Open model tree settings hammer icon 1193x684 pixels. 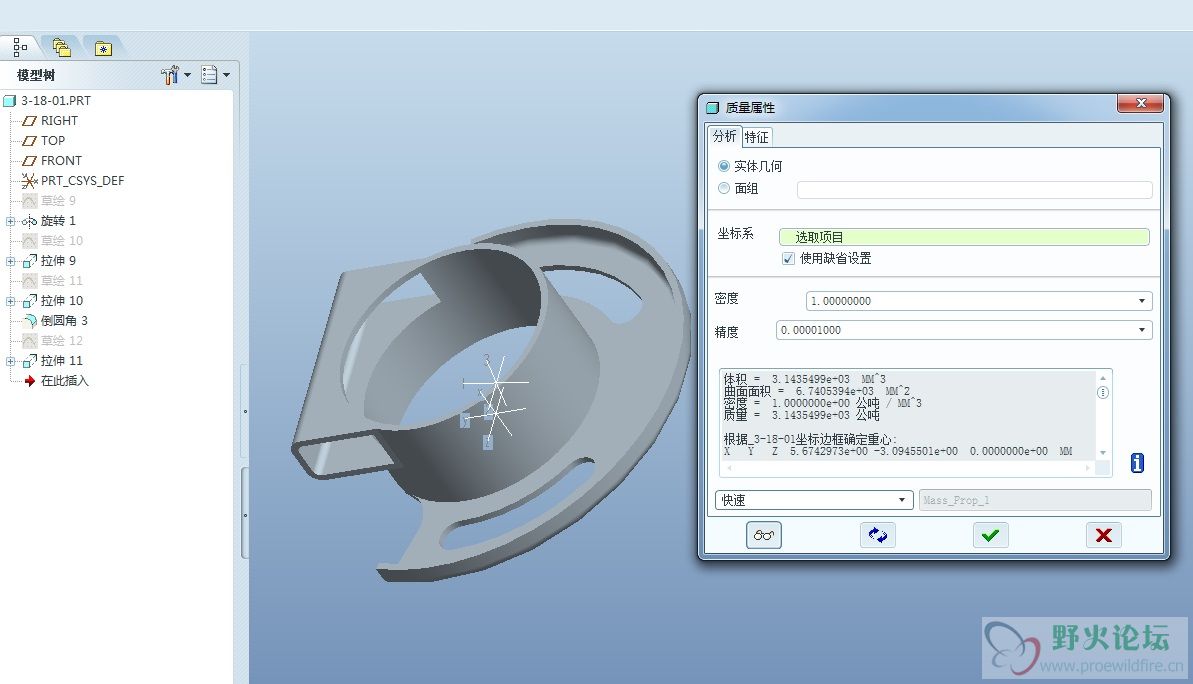[x=170, y=75]
